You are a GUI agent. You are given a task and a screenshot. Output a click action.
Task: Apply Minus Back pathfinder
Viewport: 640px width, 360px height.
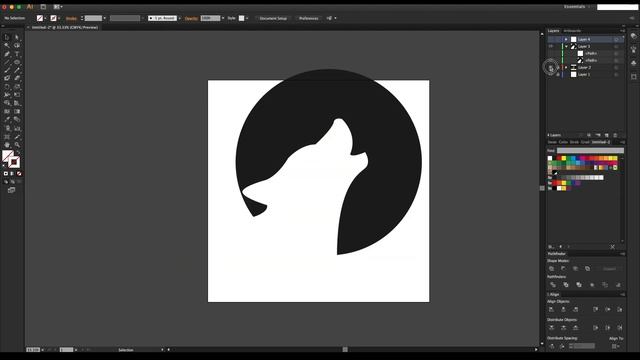point(618,284)
